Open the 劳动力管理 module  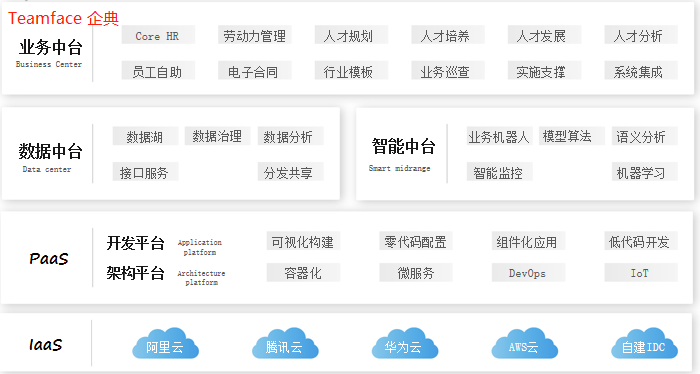tap(254, 35)
